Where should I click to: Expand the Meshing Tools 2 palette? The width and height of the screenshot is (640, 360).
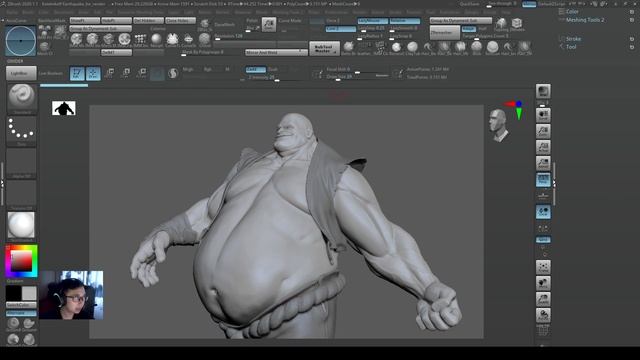pyautogui.click(x=585, y=20)
